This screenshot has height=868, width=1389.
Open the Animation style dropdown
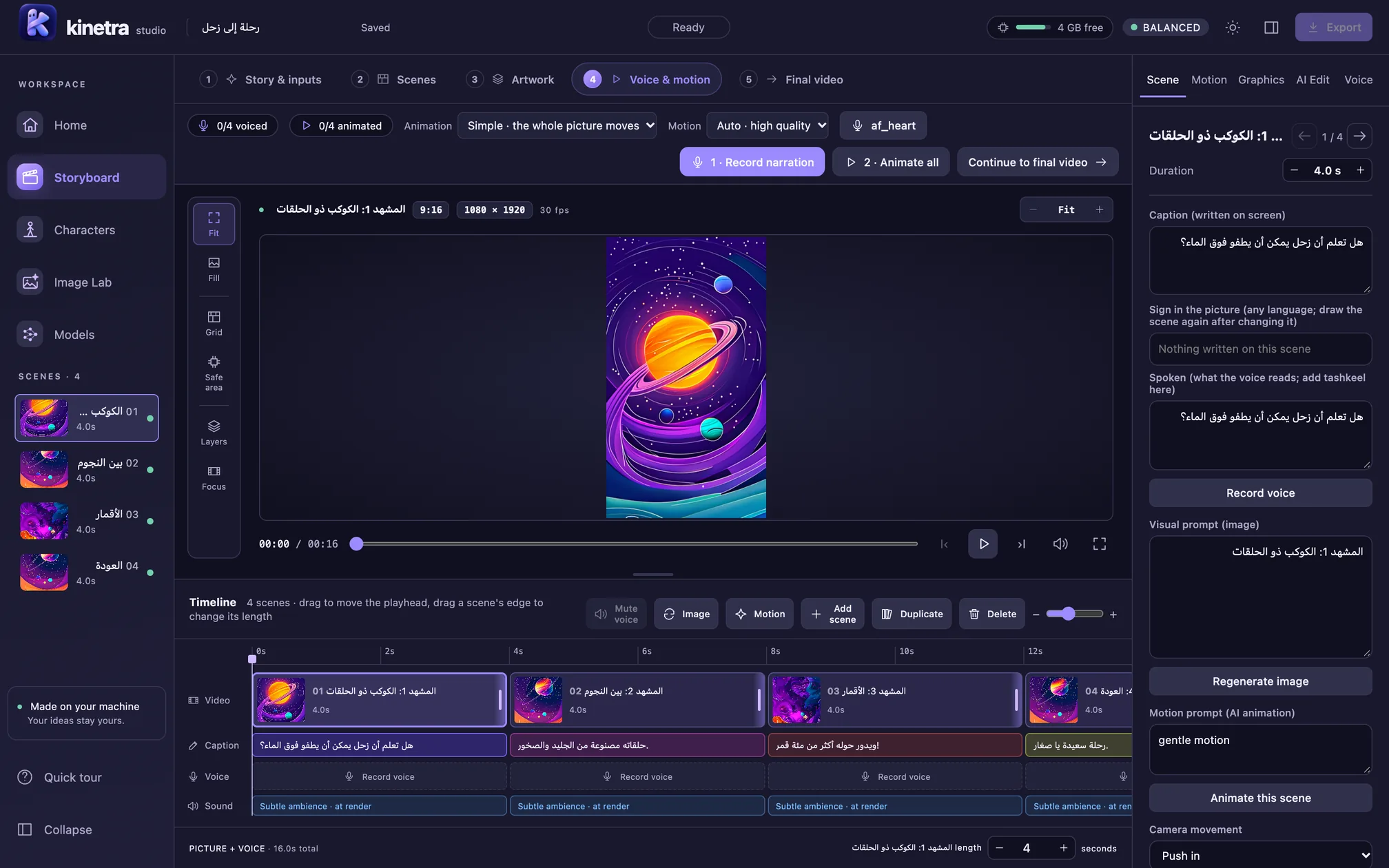coord(557,126)
